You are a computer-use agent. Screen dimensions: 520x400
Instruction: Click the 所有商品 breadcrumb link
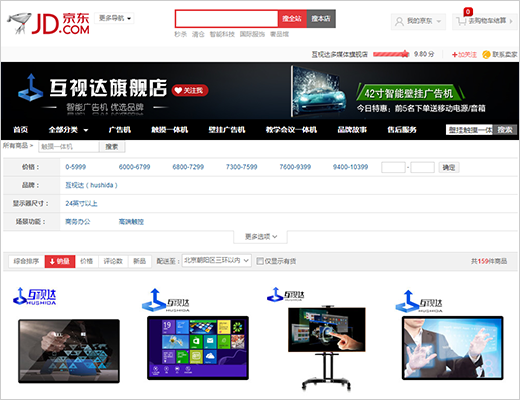[x=15, y=146]
